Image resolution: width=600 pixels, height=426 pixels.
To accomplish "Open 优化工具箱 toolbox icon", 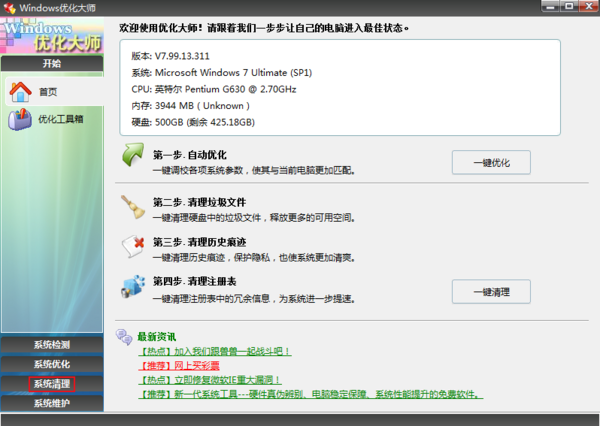I will [20, 120].
